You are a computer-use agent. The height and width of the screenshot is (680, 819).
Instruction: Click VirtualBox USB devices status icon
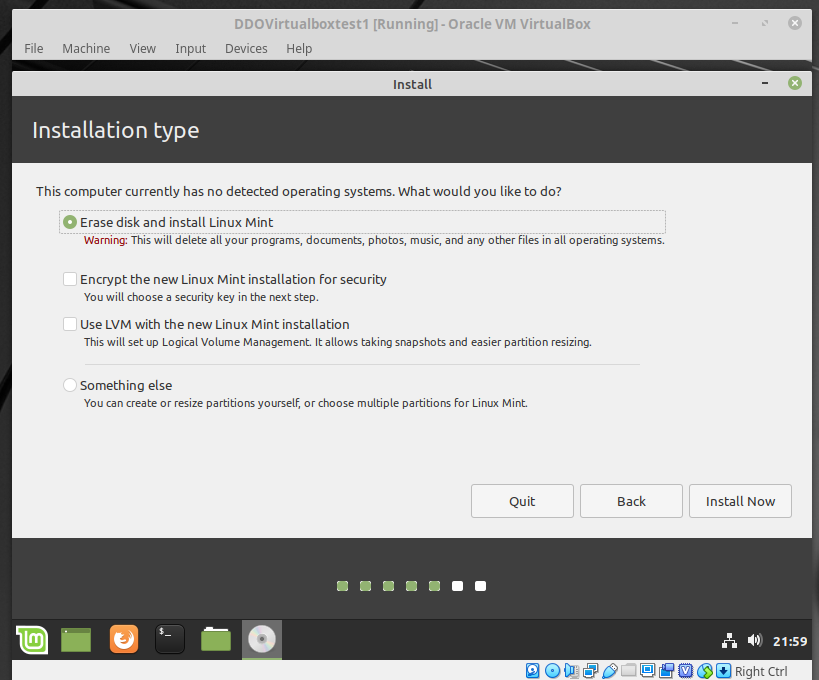click(610, 671)
